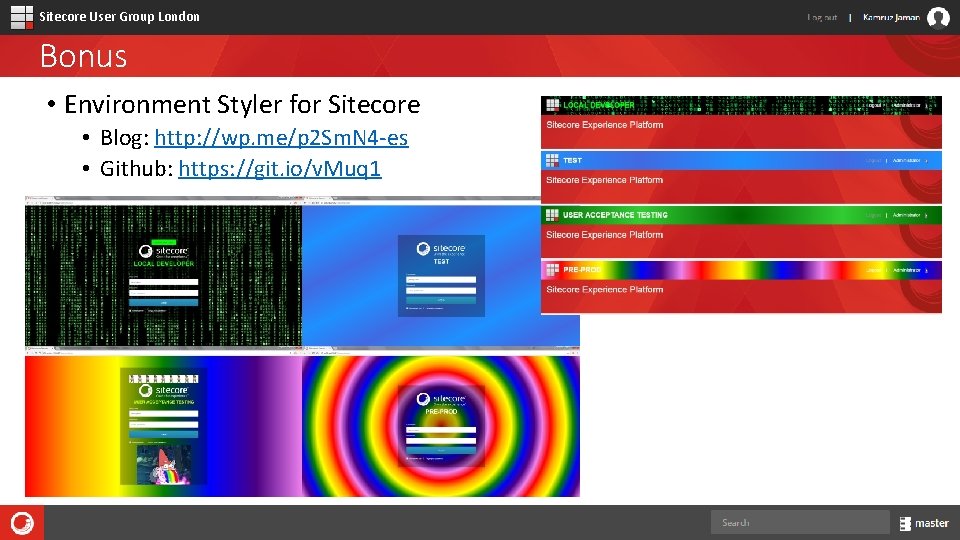Open the blog link wp.me/p2SmN4-es
This screenshot has width=960, height=540.
click(x=281, y=138)
